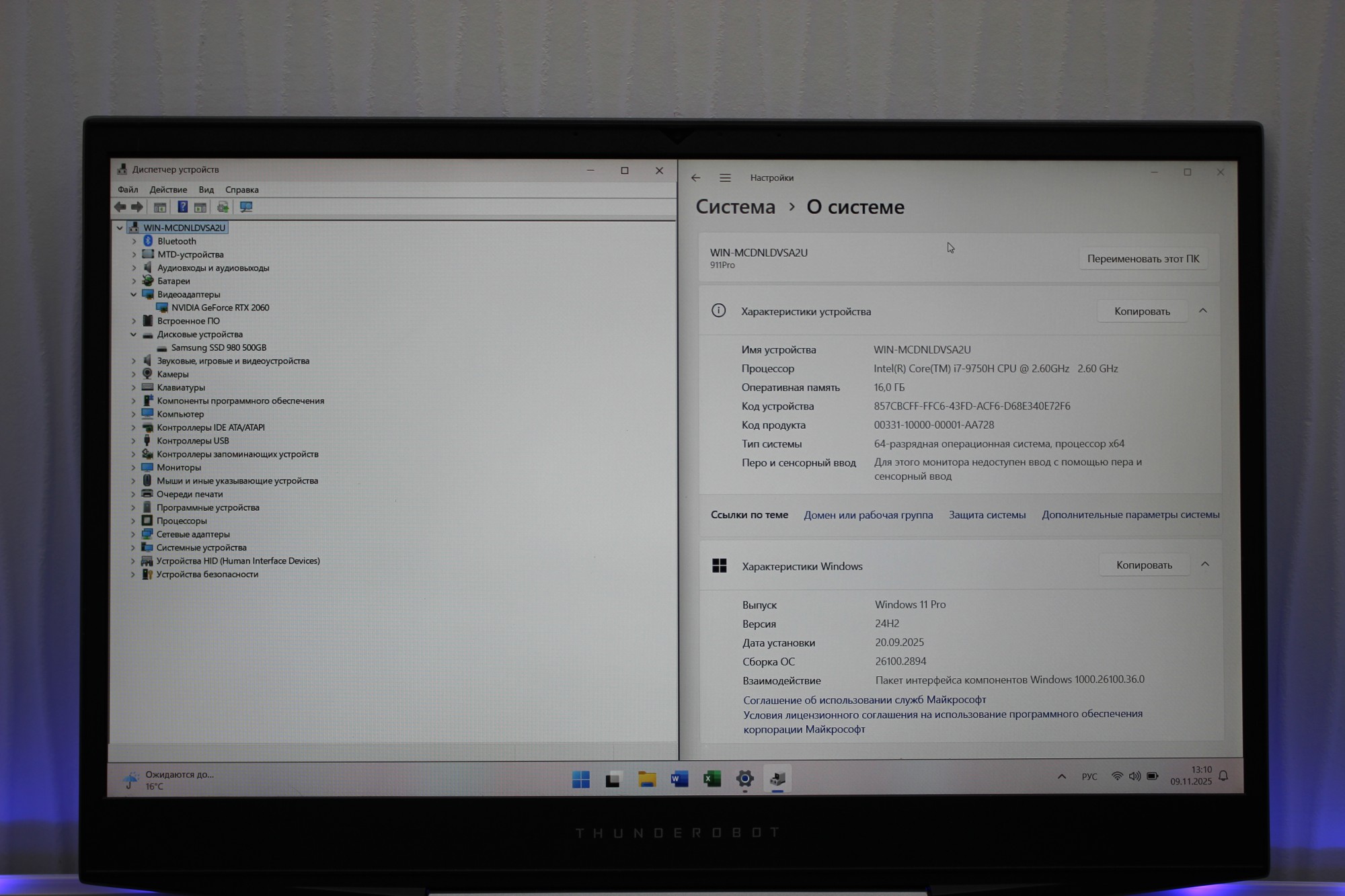Collapse the Характеристики устройства section chevron
The height and width of the screenshot is (896, 1345).
coord(1203,311)
